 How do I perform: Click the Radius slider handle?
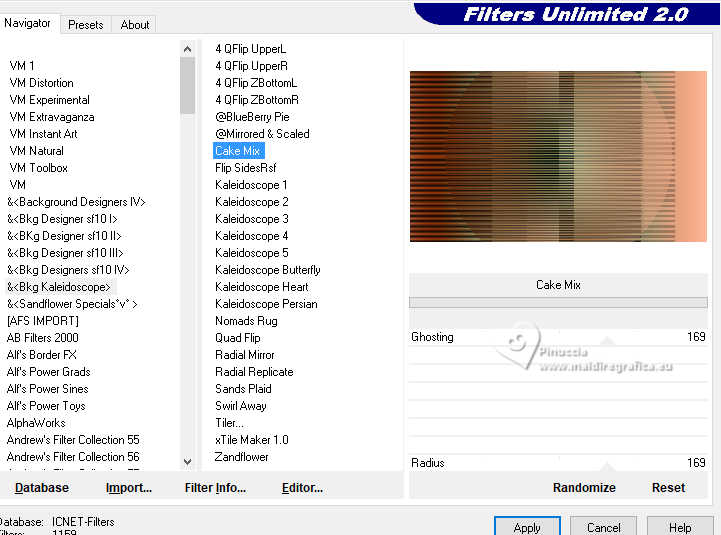tap(607, 466)
